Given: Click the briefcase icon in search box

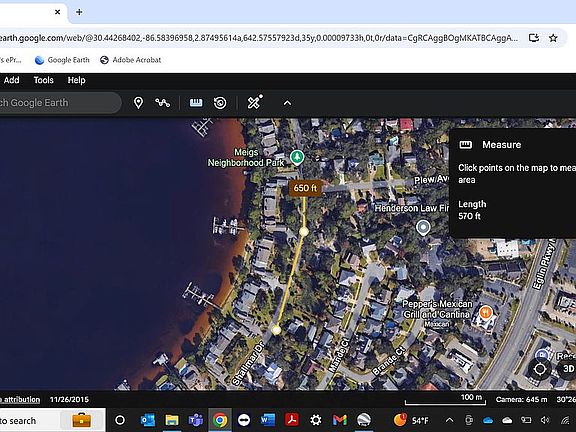Looking at the screenshot, I should click(x=82, y=420).
